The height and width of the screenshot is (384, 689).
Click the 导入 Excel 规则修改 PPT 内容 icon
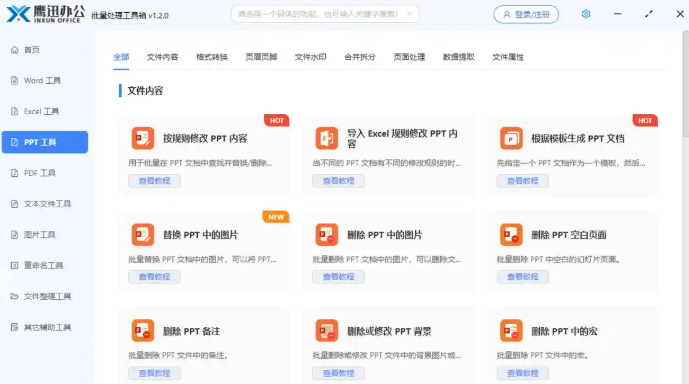point(327,138)
